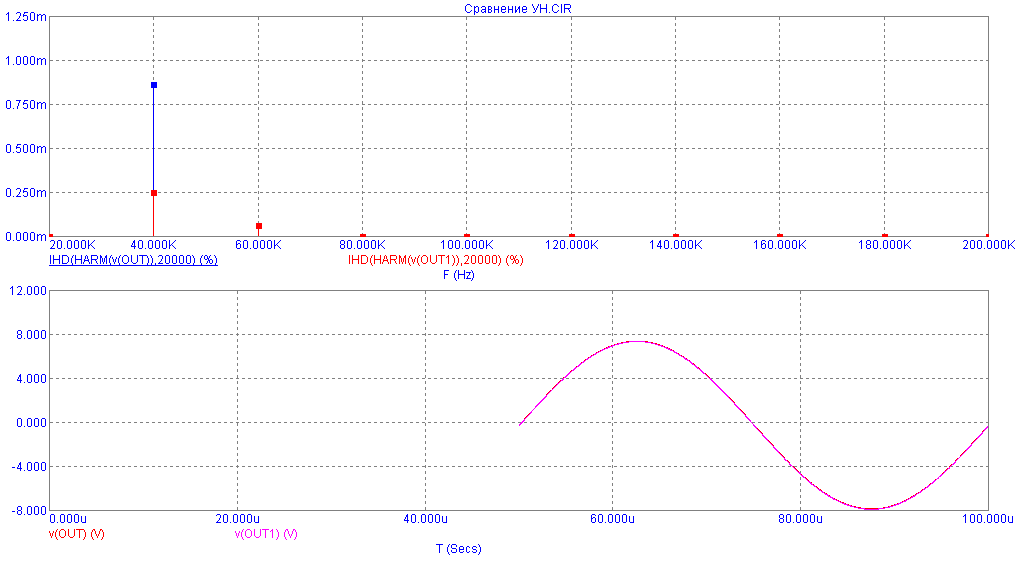Click the 12.000 voltage axis value
1020x562 pixels.
pyautogui.click(x=28, y=291)
